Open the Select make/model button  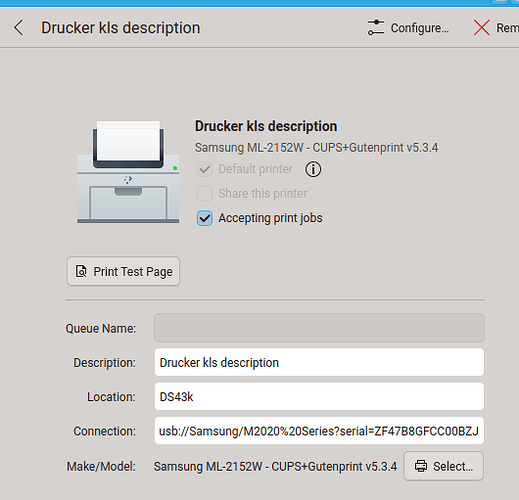pos(444,466)
